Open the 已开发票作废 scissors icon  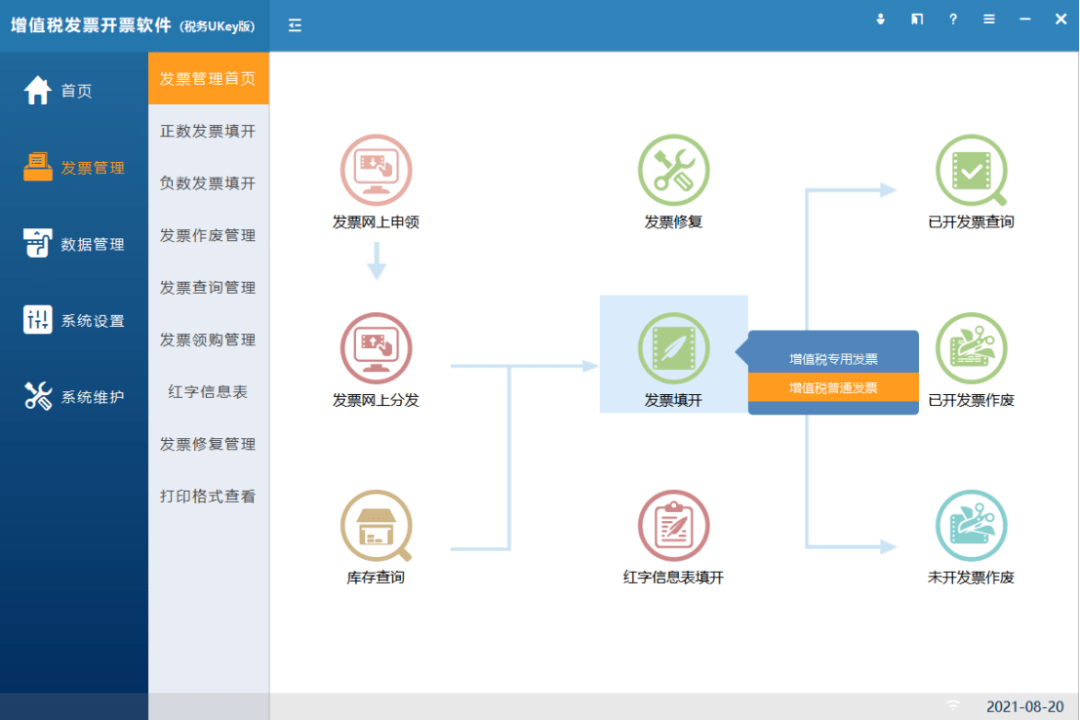pos(971,348)
